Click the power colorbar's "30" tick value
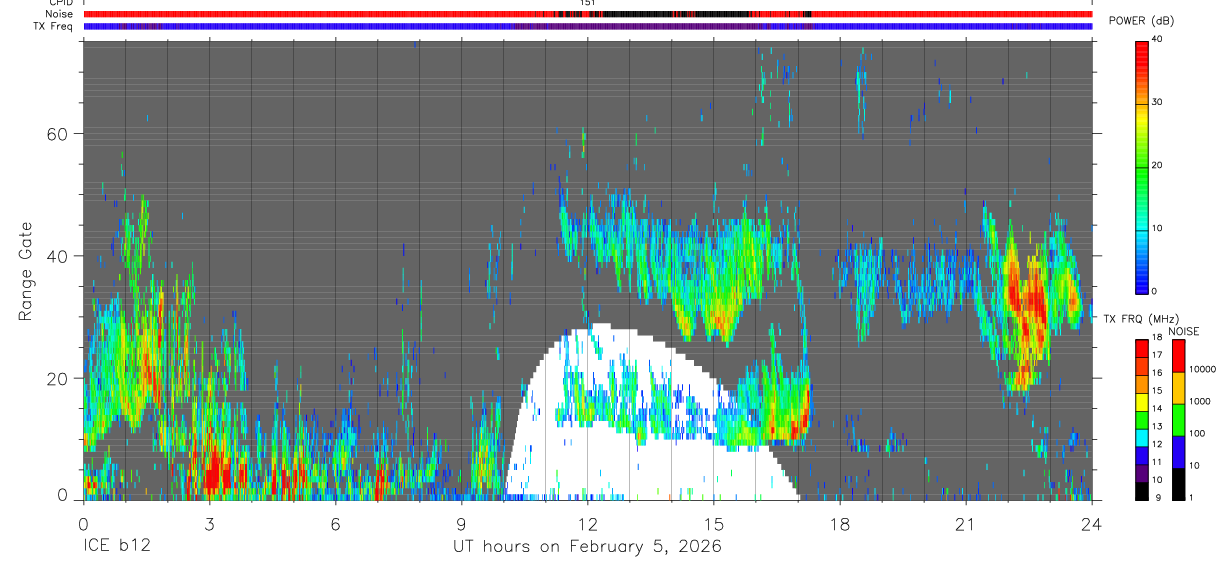Image resolution: width=1228 pixels, height=567 pixels. coord(1158,102)
